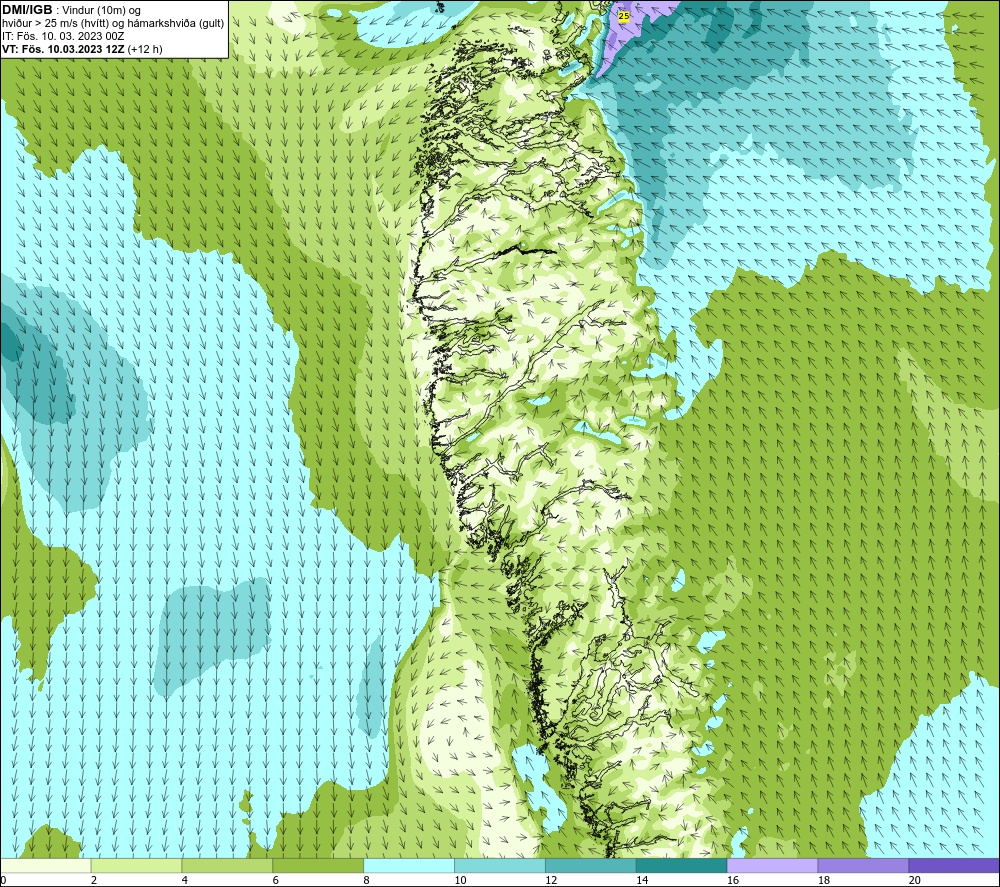
Task: Click the 'DMI/IGB' title text
Action: (27, 10)
